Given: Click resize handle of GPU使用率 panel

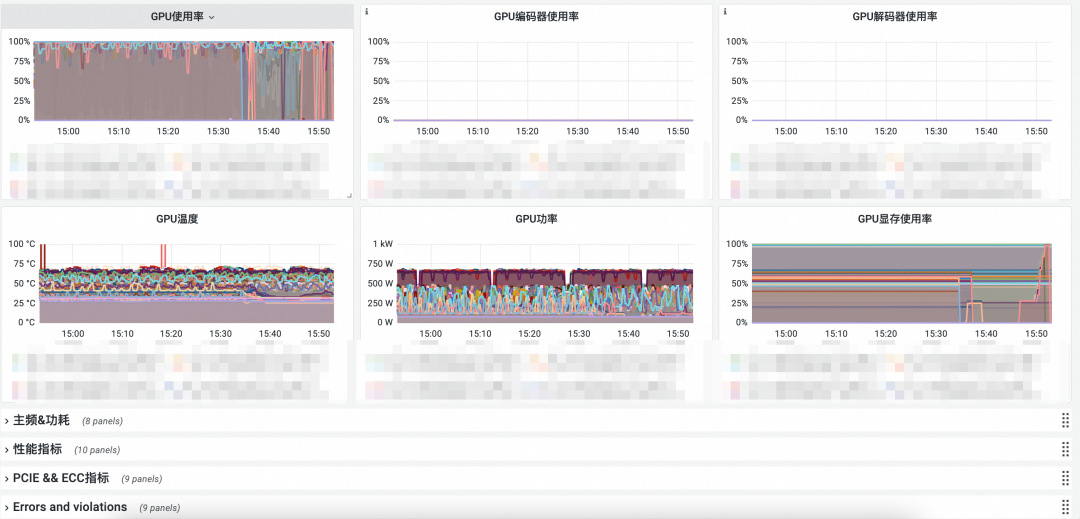Looking at the screenshot, I should click(x=350, y=195).
